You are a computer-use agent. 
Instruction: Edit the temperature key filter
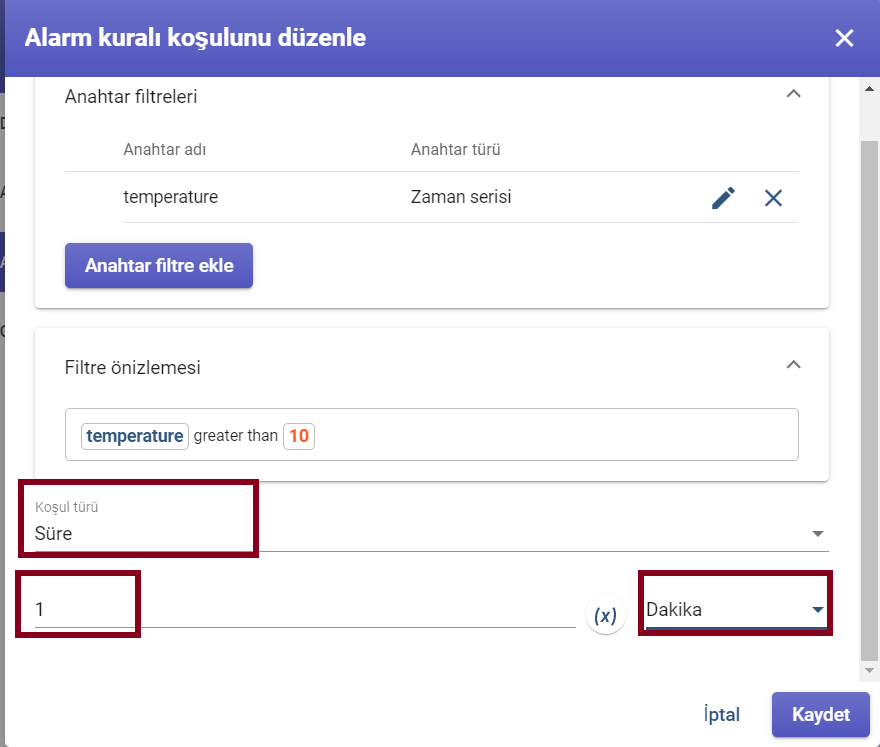[x=723, y=198]
